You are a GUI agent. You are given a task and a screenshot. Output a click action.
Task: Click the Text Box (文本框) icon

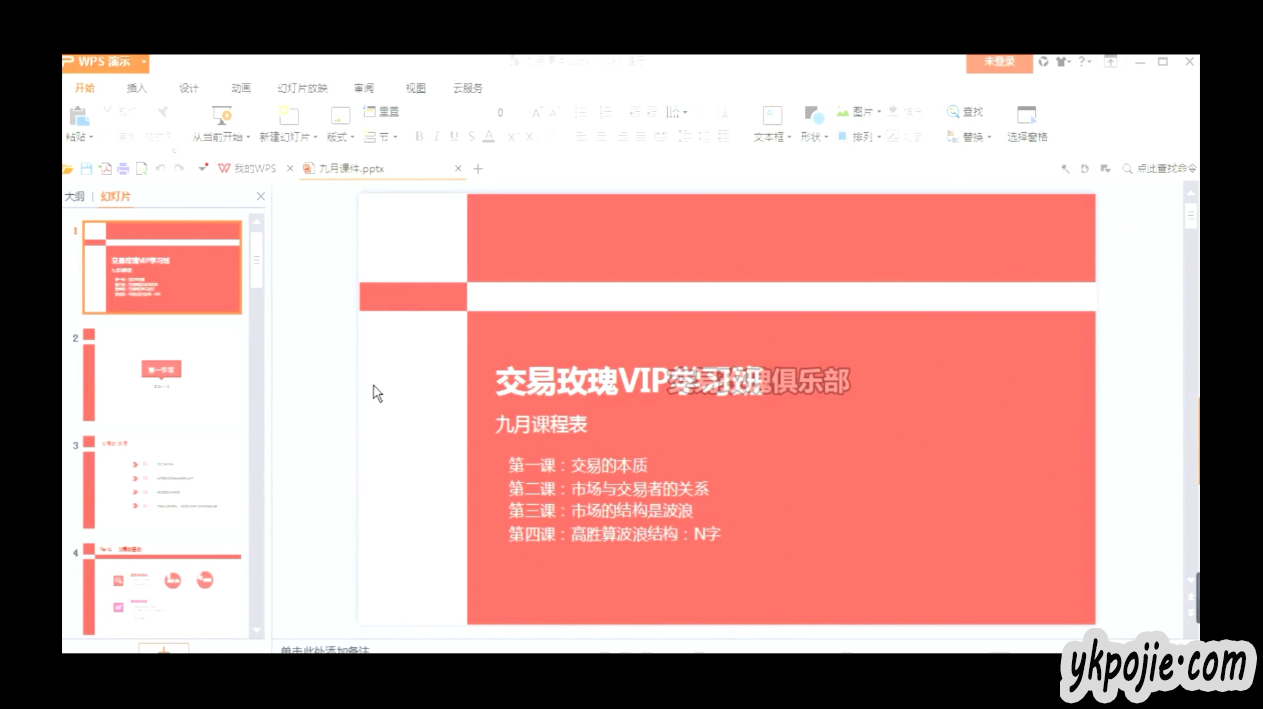[x=772, y=115]
